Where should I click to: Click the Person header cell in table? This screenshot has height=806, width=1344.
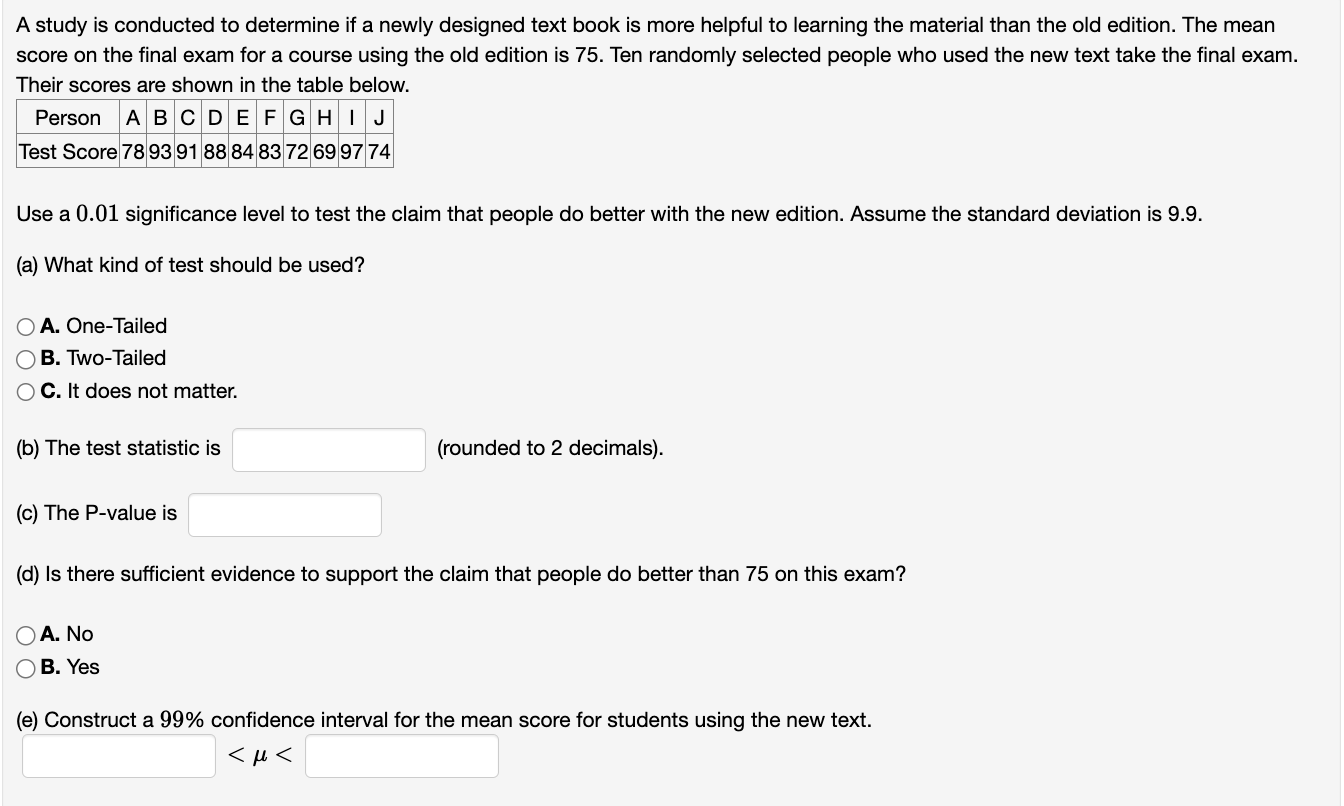click(67, 118)
